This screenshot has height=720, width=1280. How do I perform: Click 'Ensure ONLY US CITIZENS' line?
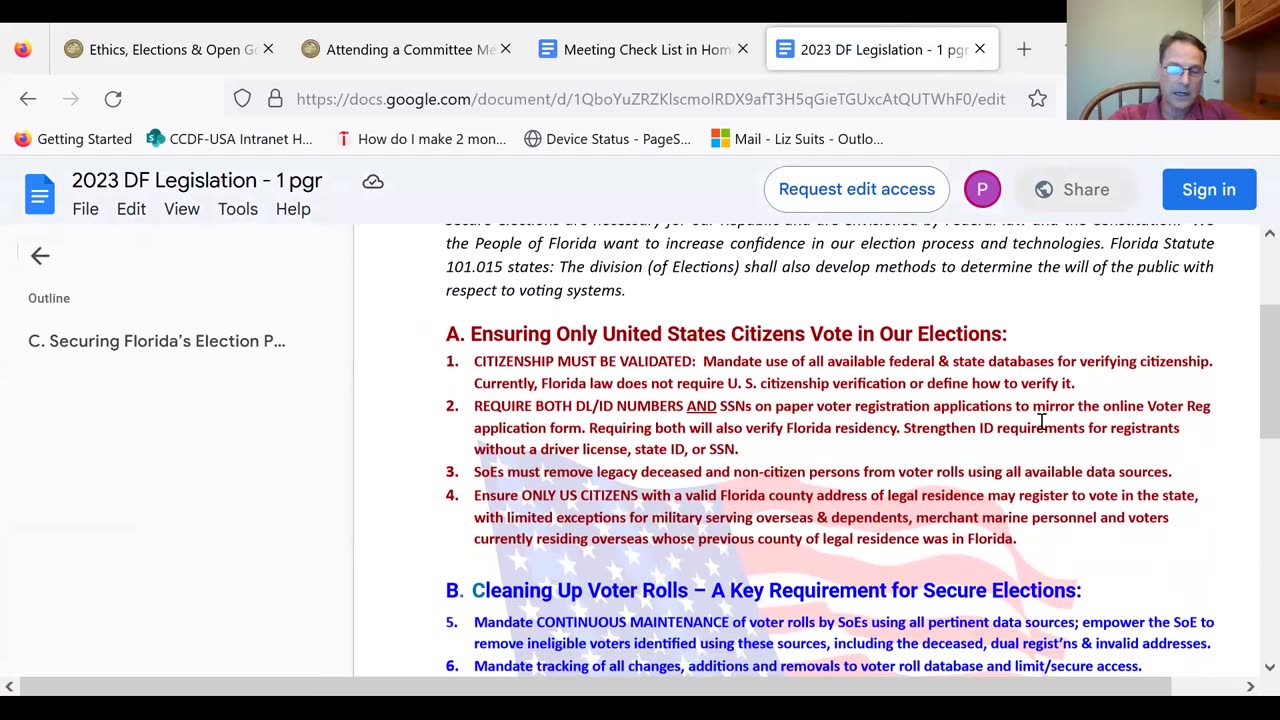click(x=835, y=495)
